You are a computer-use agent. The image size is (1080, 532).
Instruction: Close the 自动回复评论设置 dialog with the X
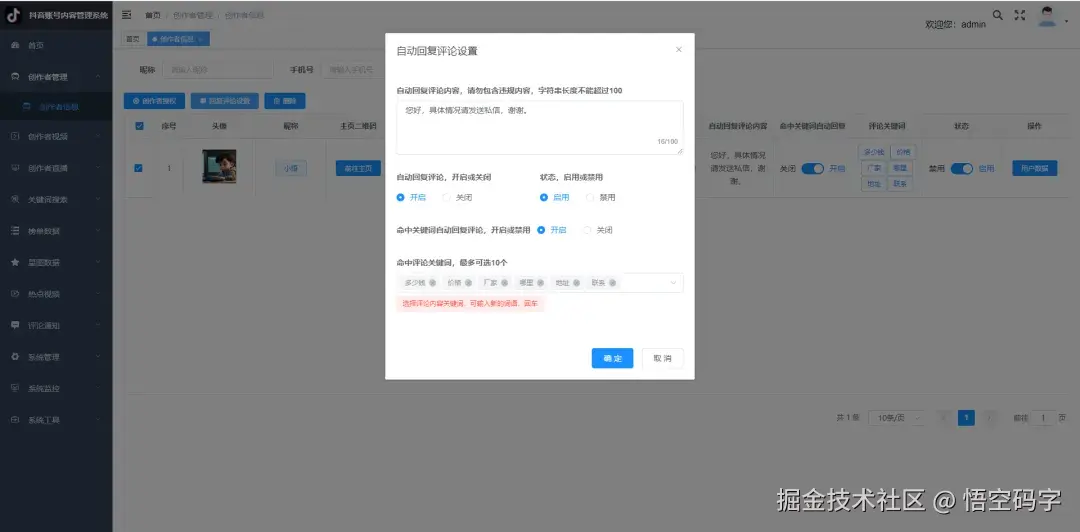point(678,50)
